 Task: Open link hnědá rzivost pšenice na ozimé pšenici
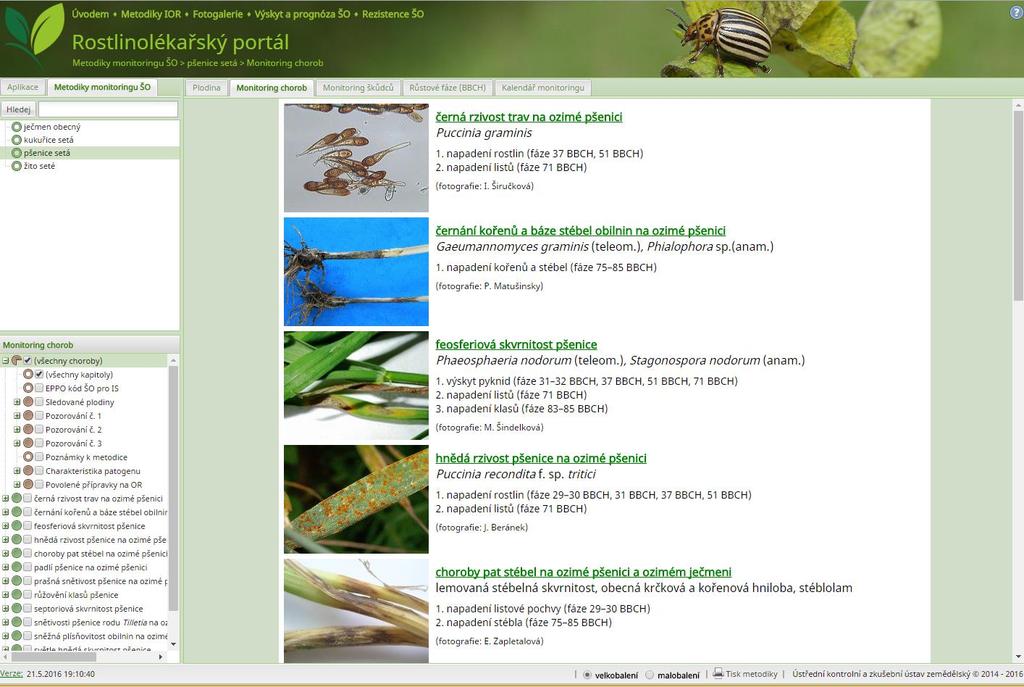541,458
